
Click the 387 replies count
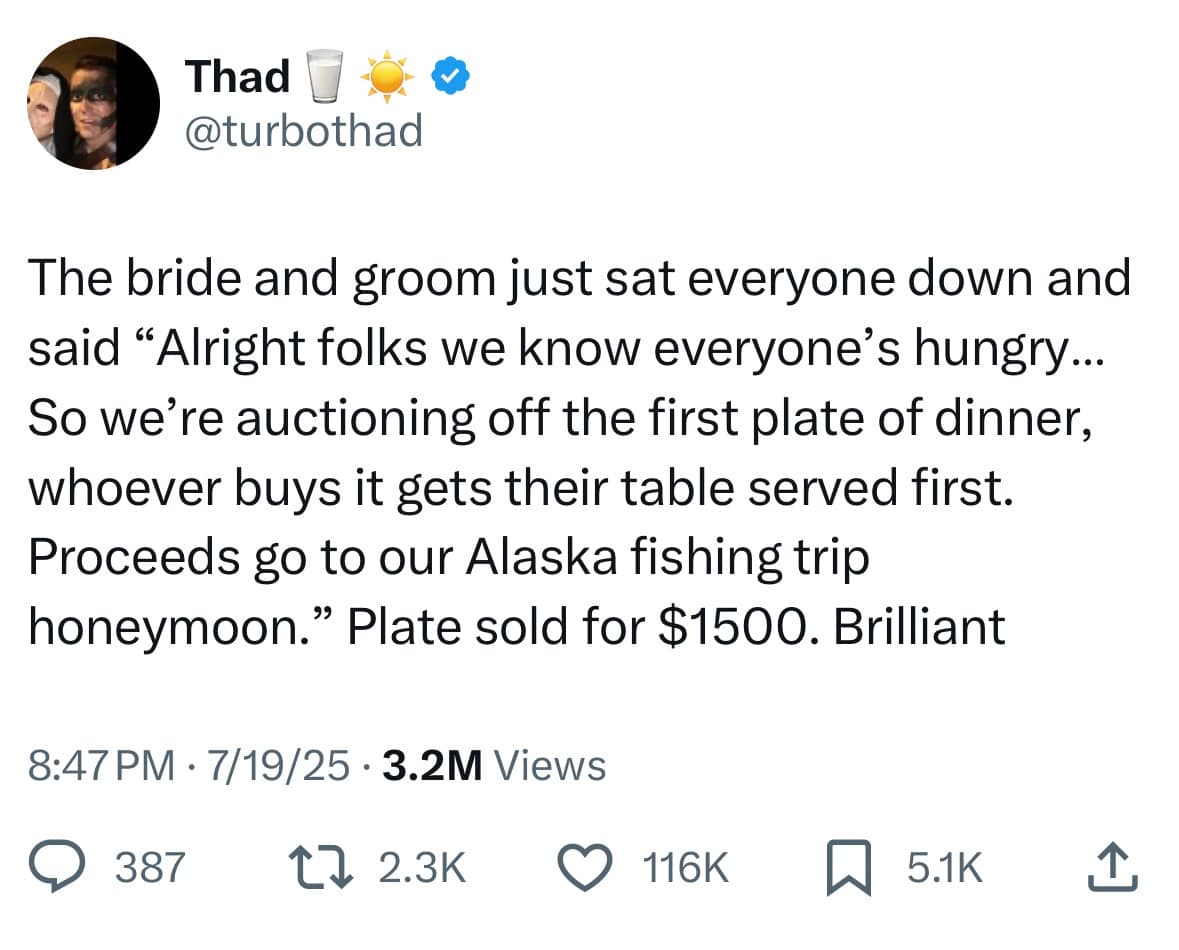(x=152, y=868)
